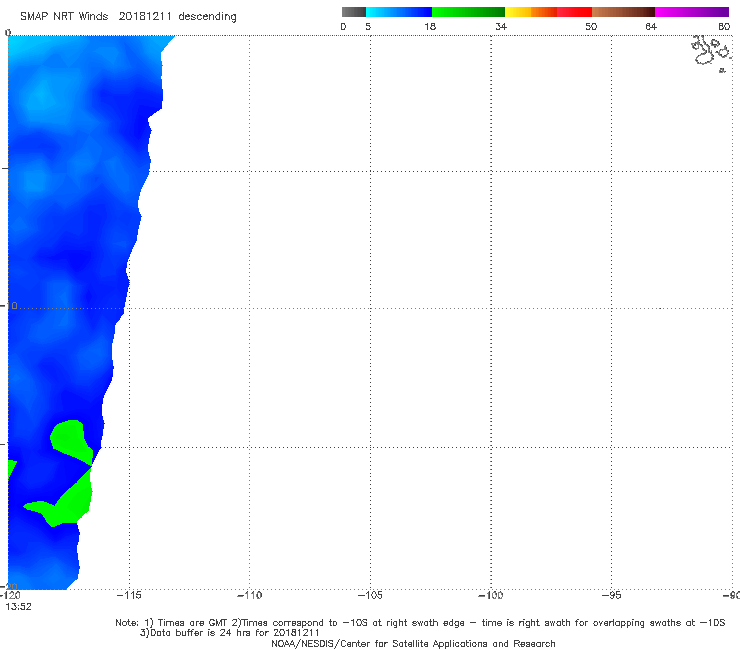Click the red segment of the color scale
Screen dimensions: 740x650
574,12
